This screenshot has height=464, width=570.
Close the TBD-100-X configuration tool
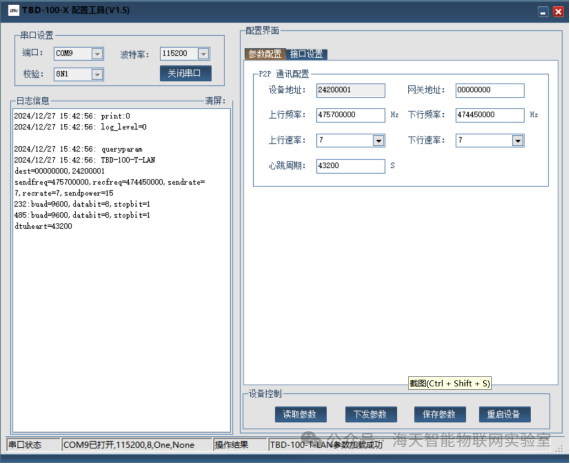click(x=558, y=12)
